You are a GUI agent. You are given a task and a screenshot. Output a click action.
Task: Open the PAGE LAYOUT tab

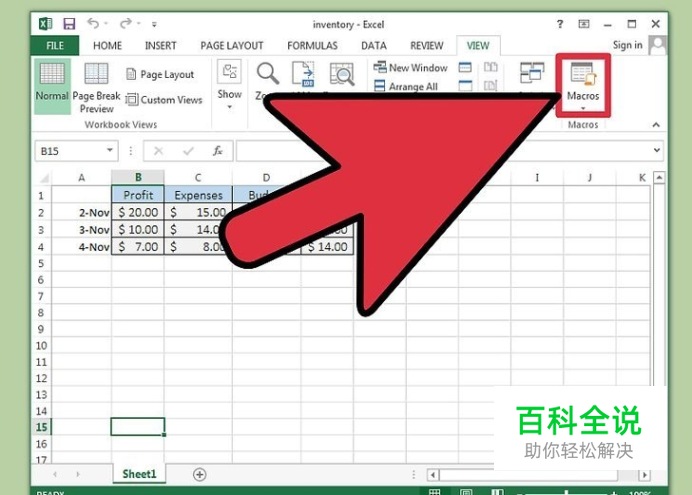click(232, 45)
